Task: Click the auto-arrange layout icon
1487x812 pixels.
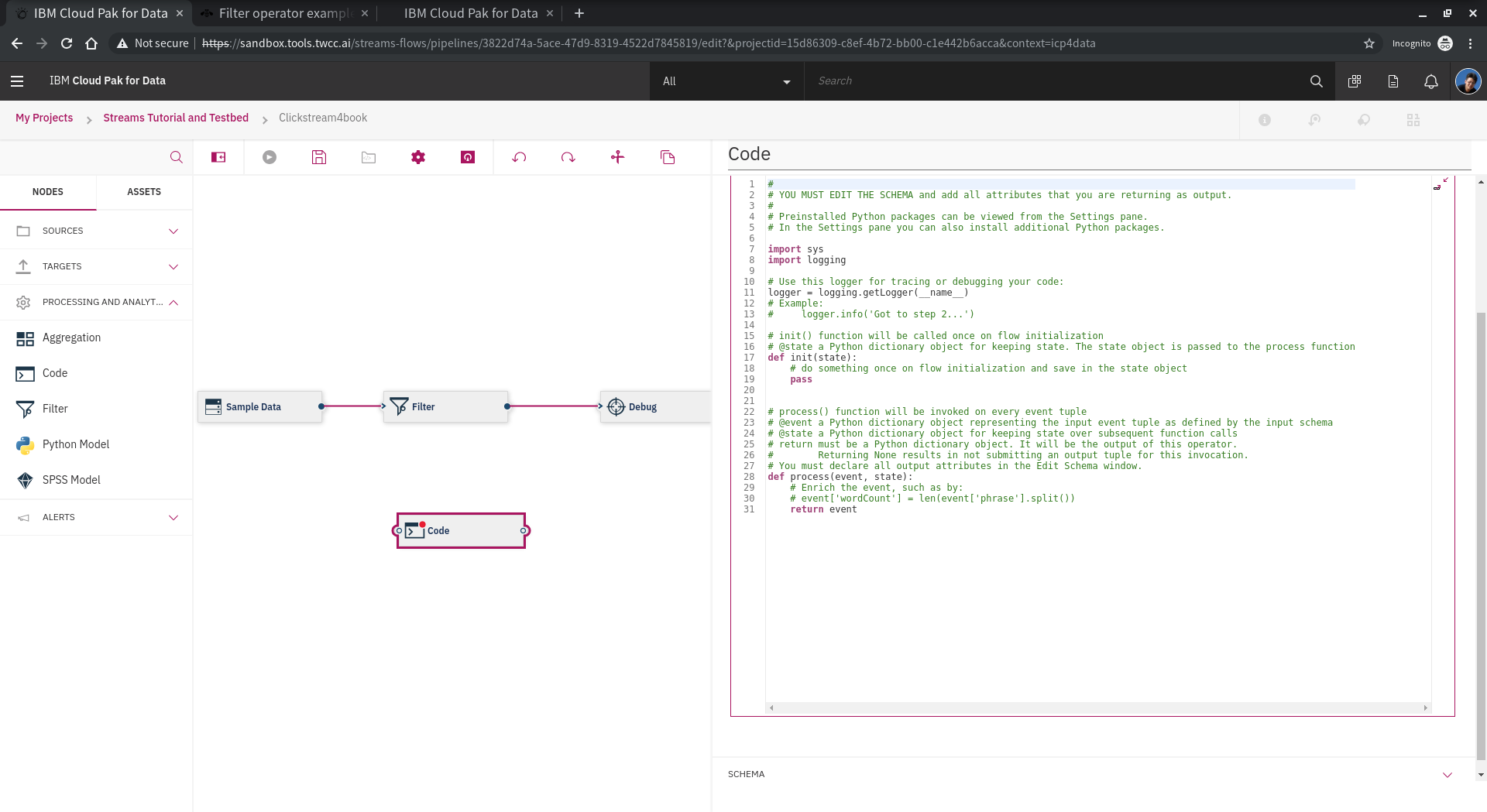Action: pos(617,157)
